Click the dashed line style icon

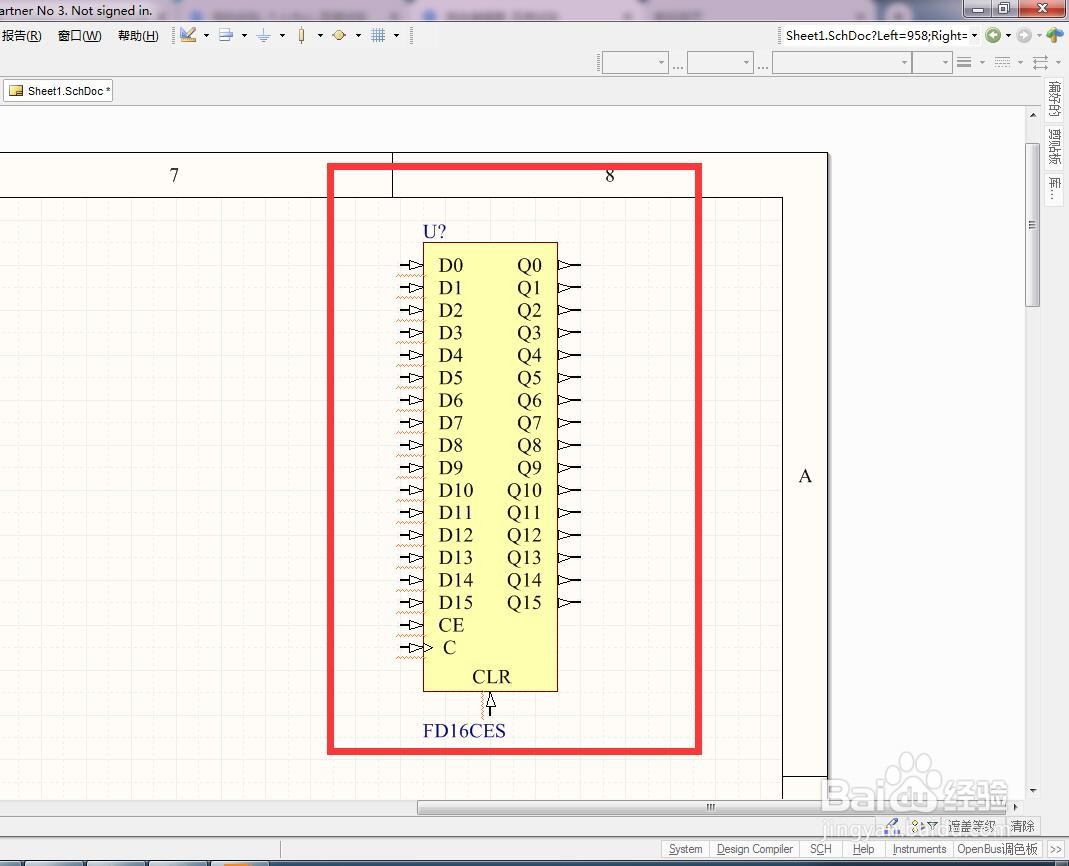[x=1002, y=63]
